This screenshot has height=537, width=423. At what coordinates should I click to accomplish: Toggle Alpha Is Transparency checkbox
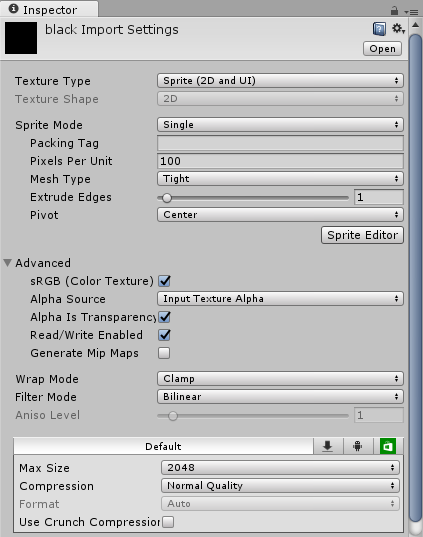pos(164,317)
